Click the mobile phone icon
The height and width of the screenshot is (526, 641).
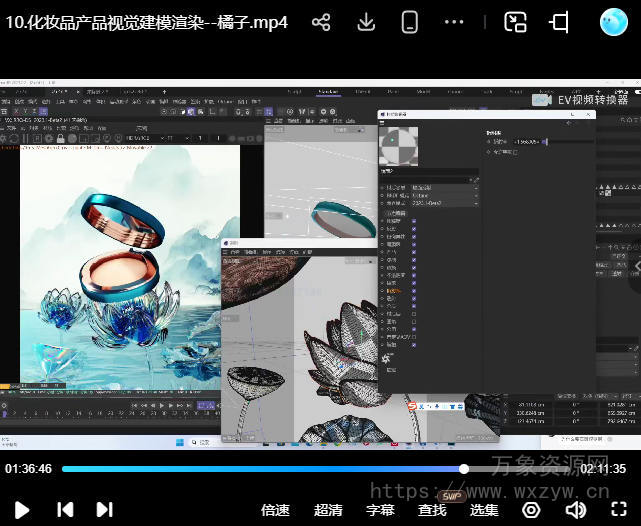410,22
